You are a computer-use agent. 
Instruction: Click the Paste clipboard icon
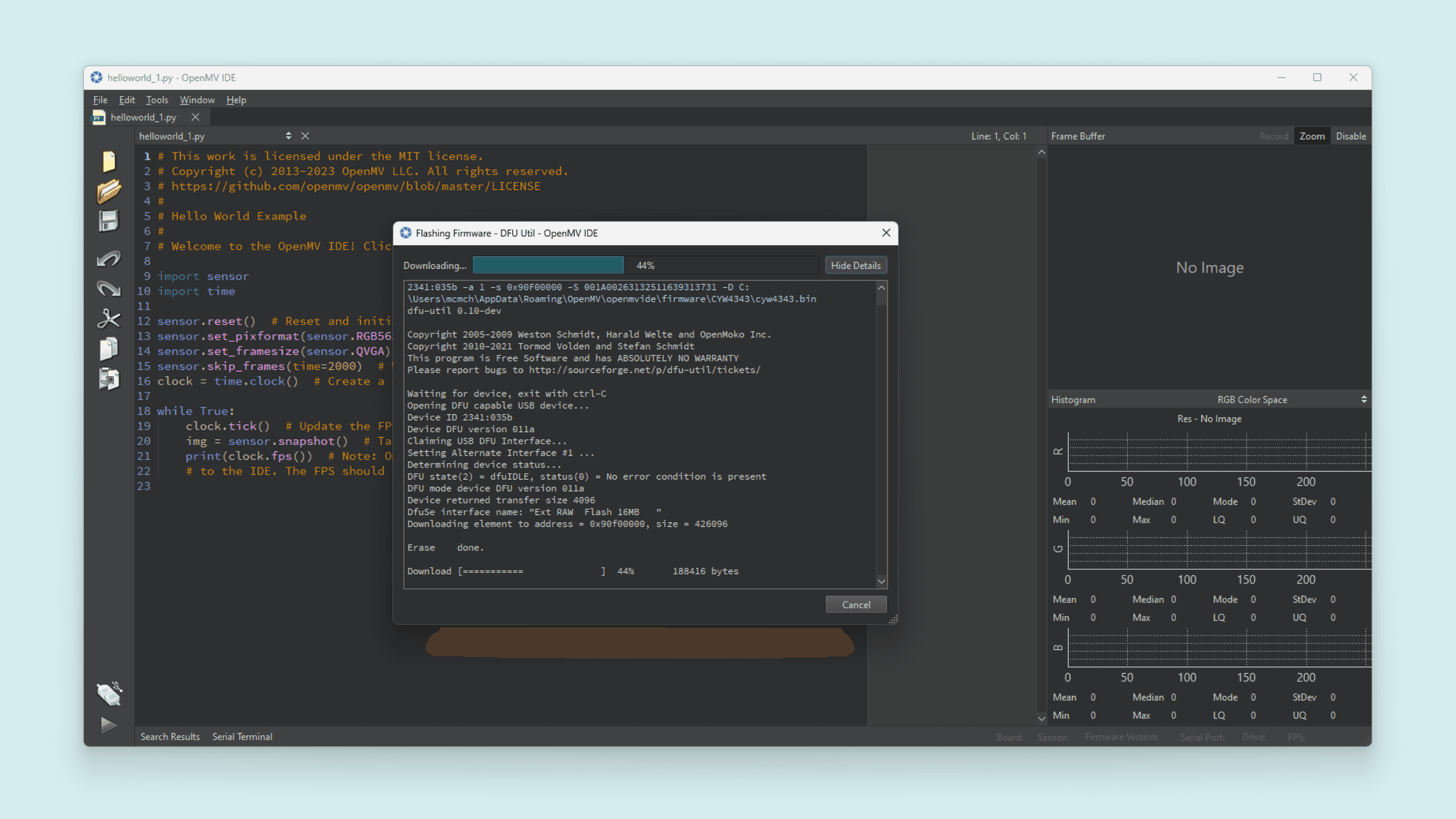[x=109, y=379]
